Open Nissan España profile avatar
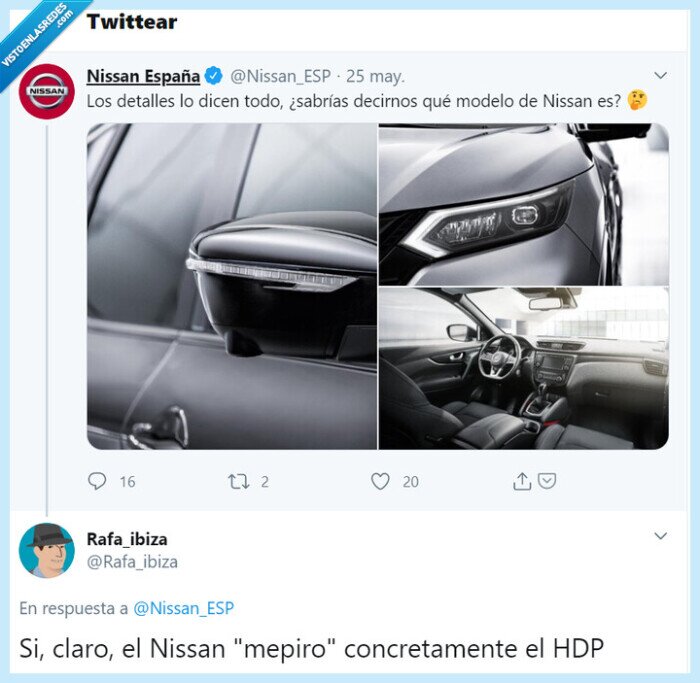The image size is (700, 683). 46,91
